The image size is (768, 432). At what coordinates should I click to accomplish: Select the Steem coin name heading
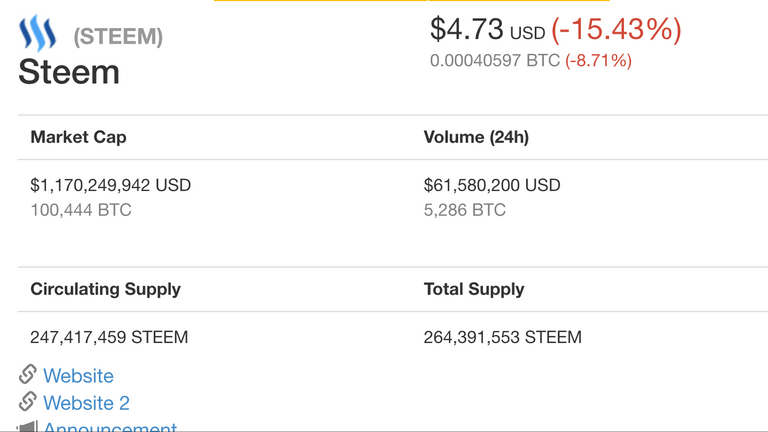point(69,72)
